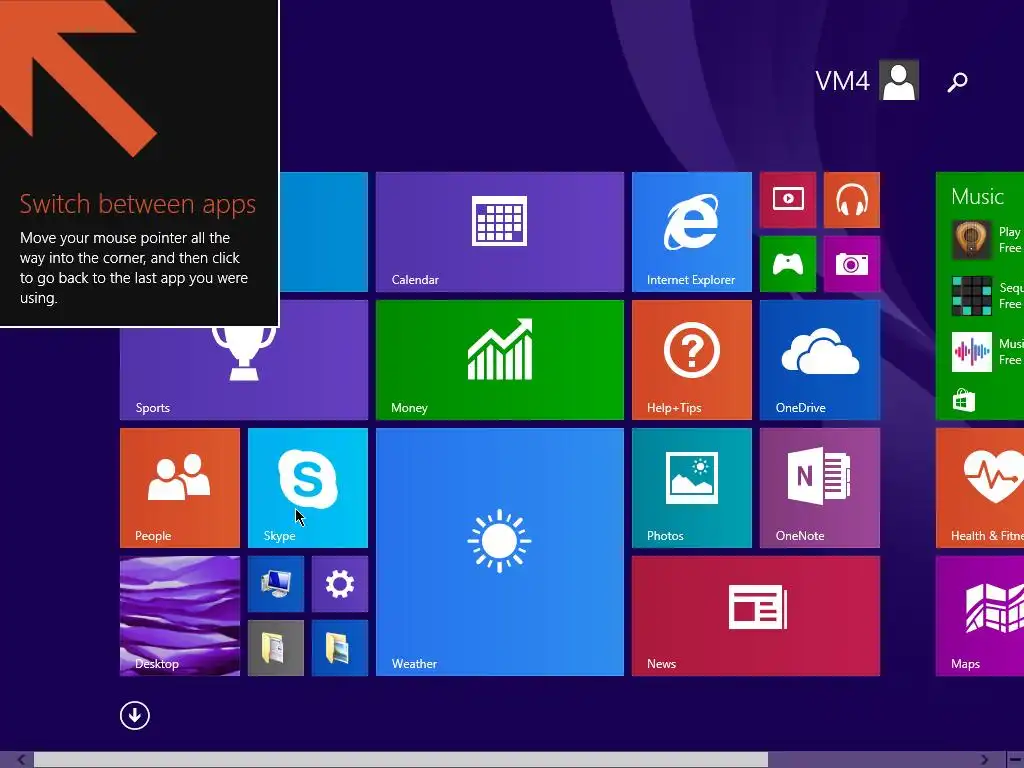
Task: Open the Documents folder tile
Action: point(276,648)
